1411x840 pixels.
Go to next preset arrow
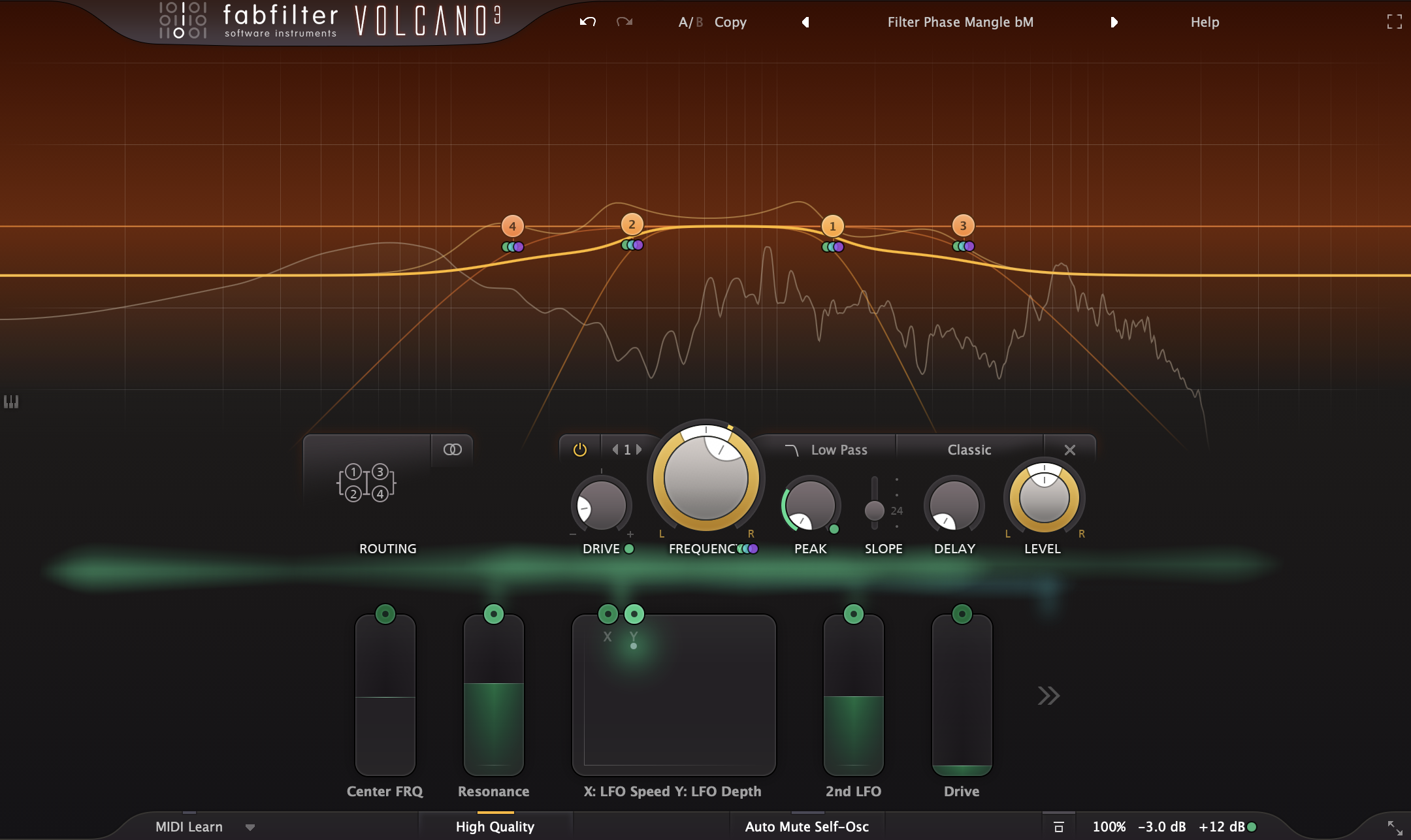click(1114, 22)
